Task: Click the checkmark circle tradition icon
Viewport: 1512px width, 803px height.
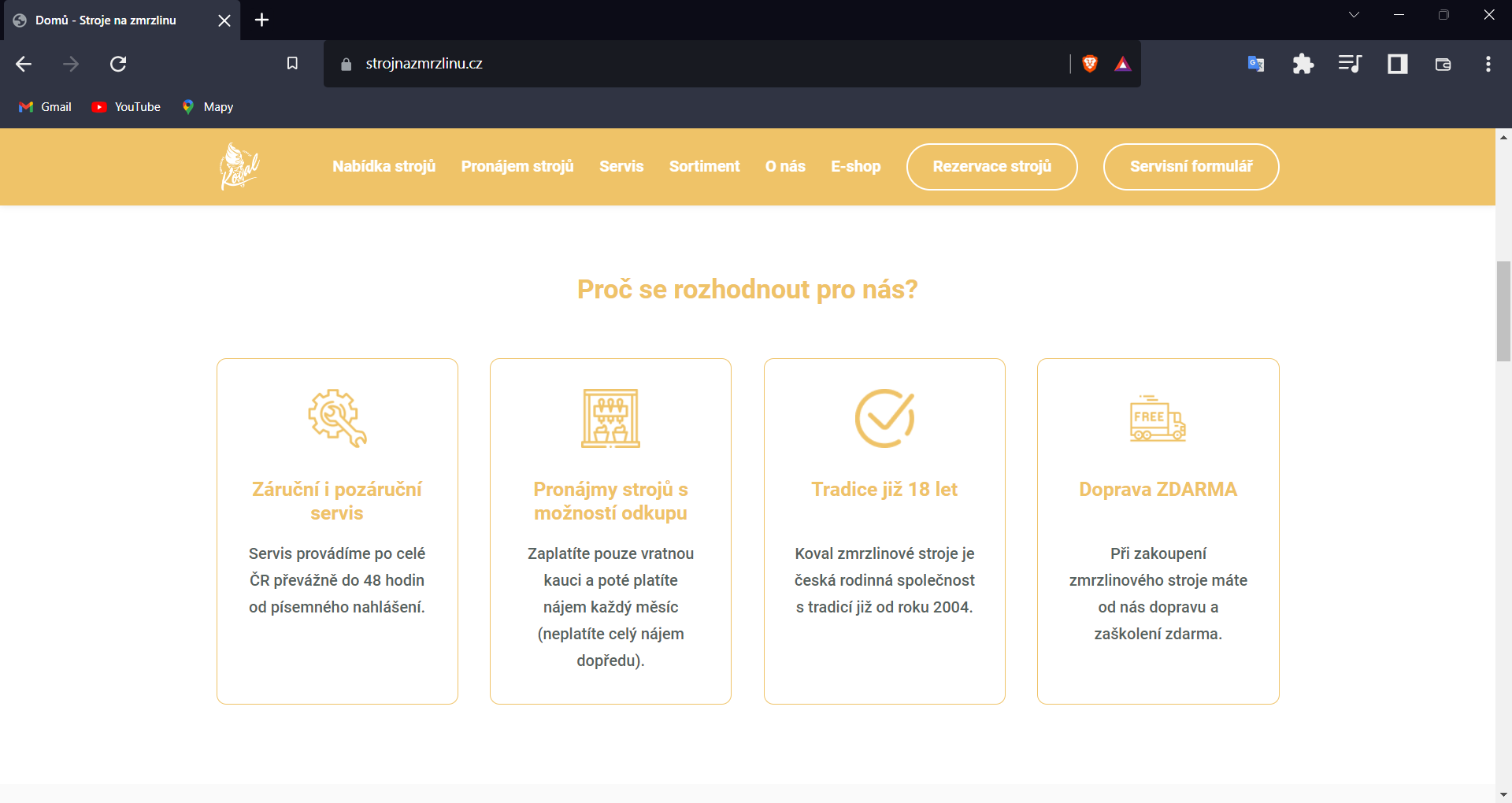Action: pos(884,418)
